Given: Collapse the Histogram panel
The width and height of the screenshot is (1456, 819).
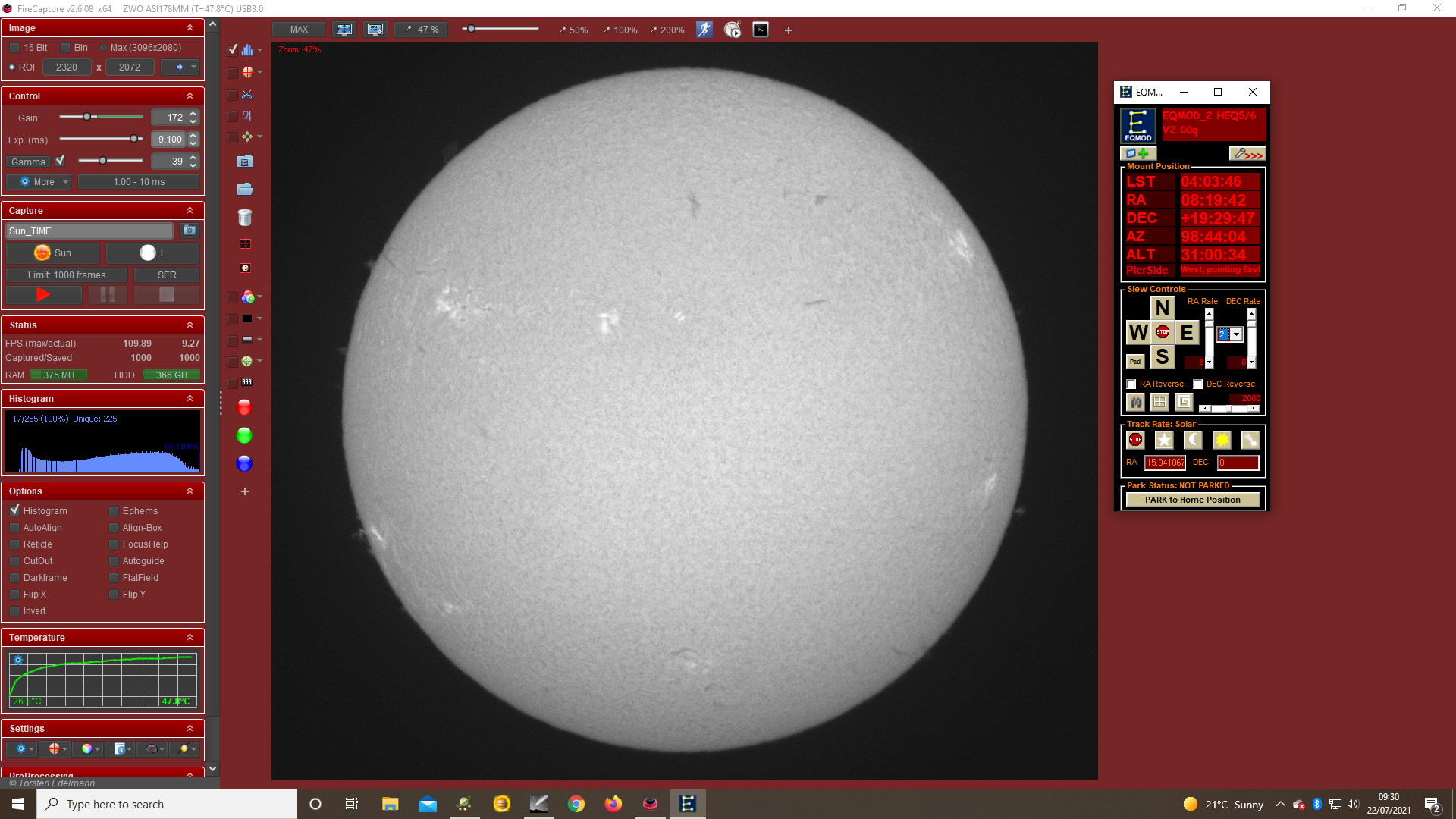Looking at the screenshot, I should coord(190,399).
